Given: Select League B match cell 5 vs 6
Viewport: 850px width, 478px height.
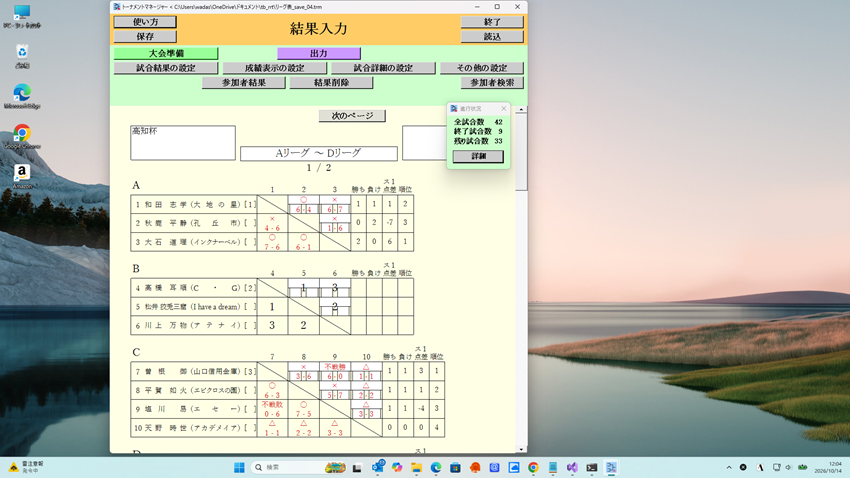Looking at the screenshot, I should click(334, 307).
